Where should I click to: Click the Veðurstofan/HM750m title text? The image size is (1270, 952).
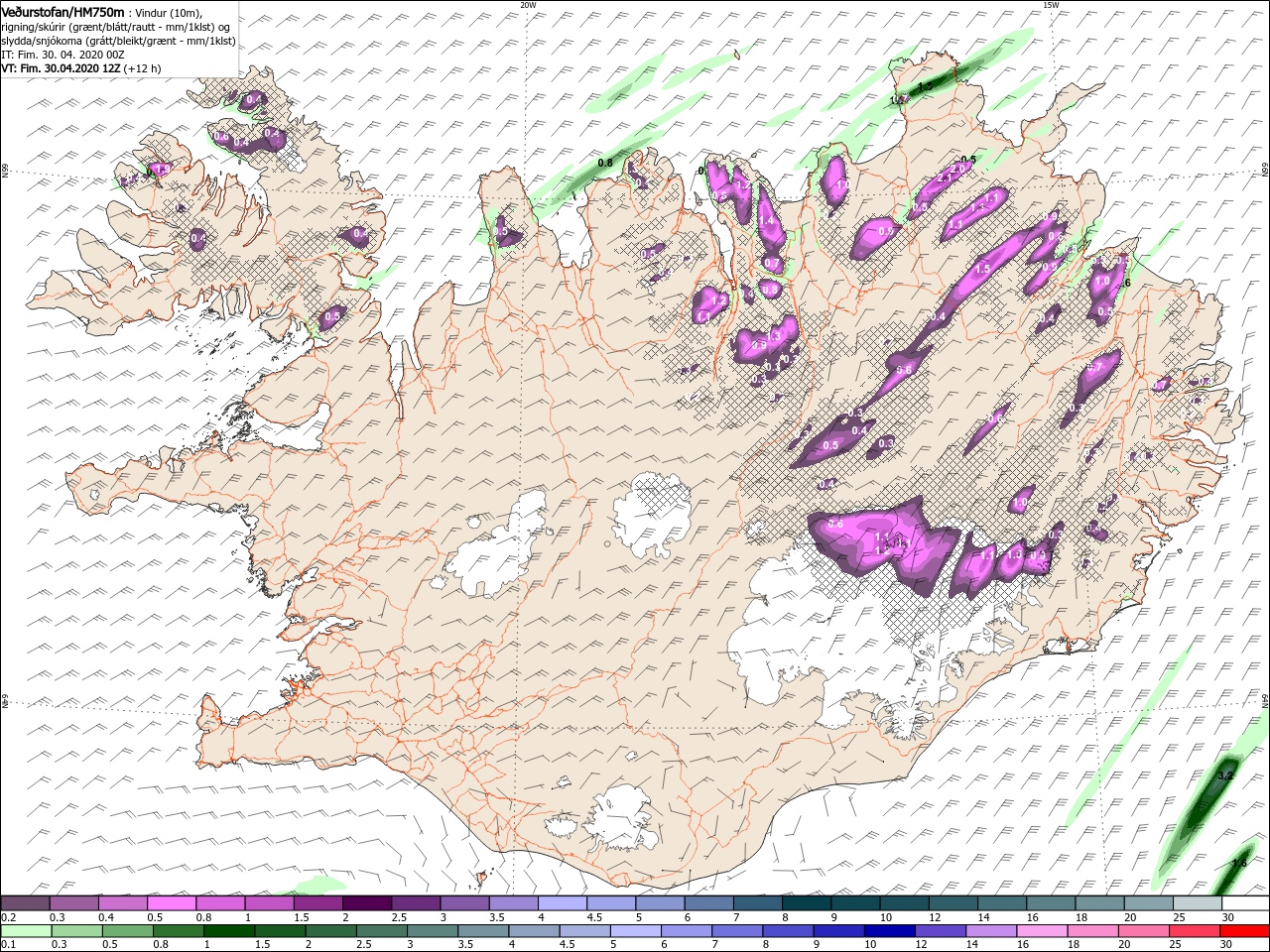(63, 11)
